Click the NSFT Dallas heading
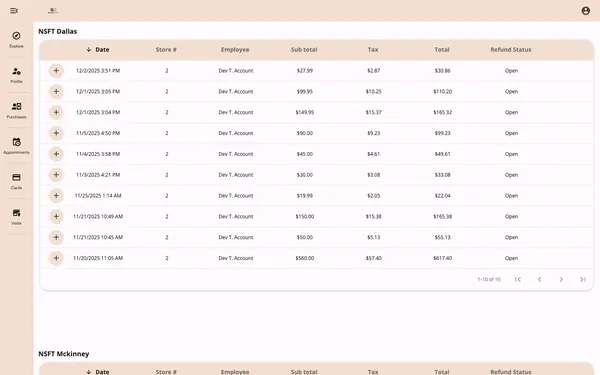600x375 pixels. pos(57,31)
